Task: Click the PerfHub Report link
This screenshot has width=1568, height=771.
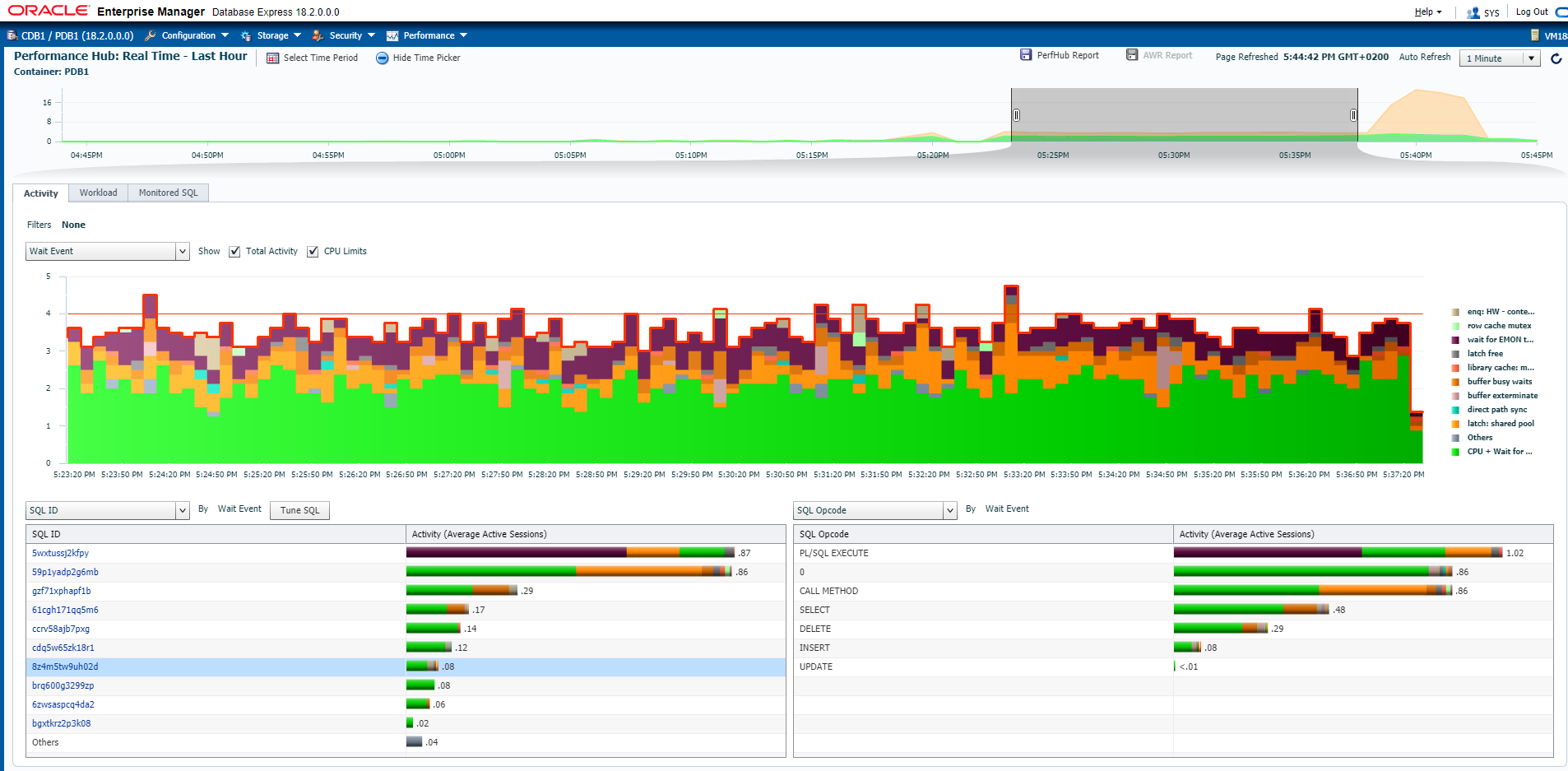Action: pyautogui.click(x=1068, y=55)
